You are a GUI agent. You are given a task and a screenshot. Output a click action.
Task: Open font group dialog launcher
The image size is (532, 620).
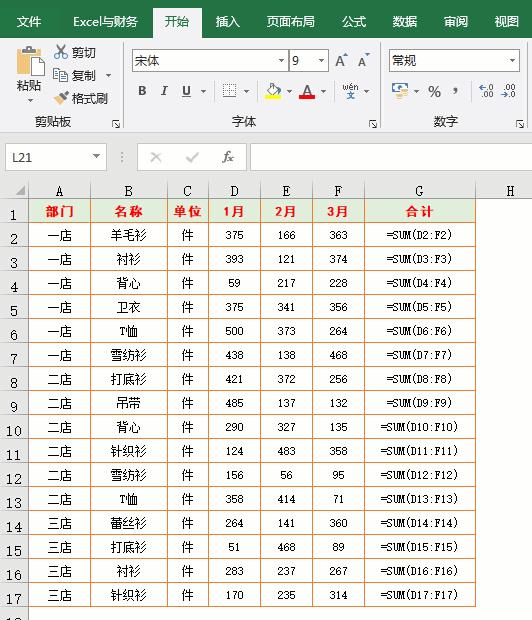(373, 124)
